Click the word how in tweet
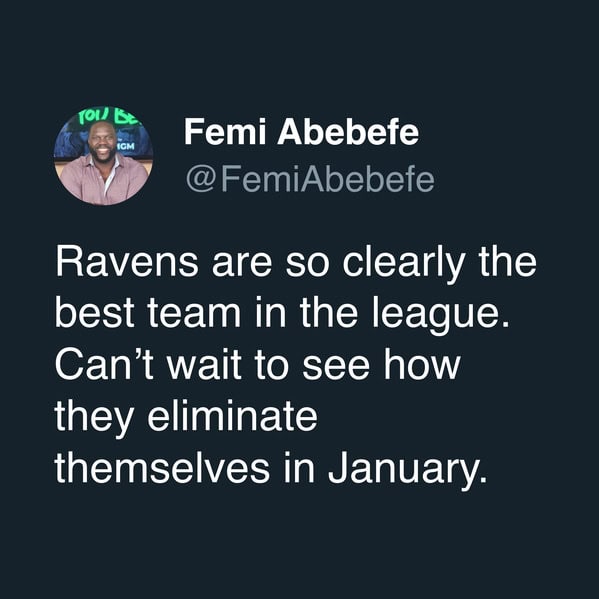The height and width of the screenshot is (599, 599). click(422, 365)
